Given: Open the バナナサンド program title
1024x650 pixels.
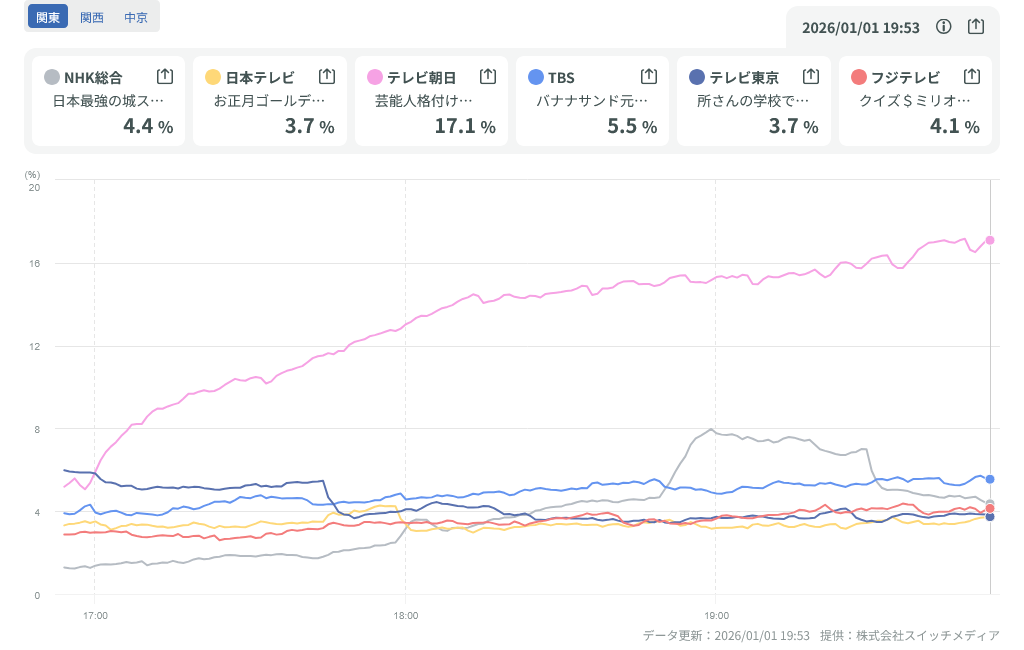Looking at the screenshot, I should tap(592, 101).
